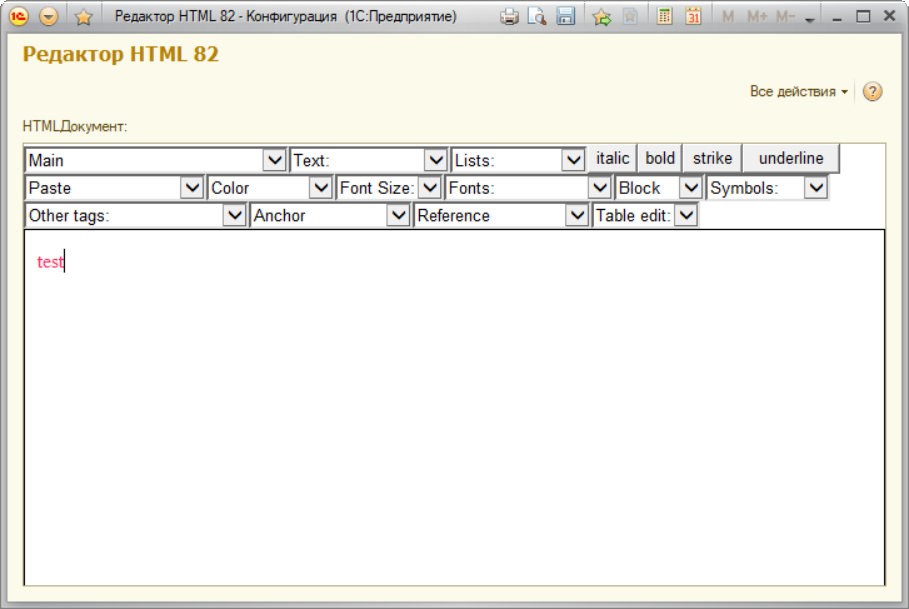
Task: Click the star favorites icon in title bar
Action: click(x=83, y=17)
